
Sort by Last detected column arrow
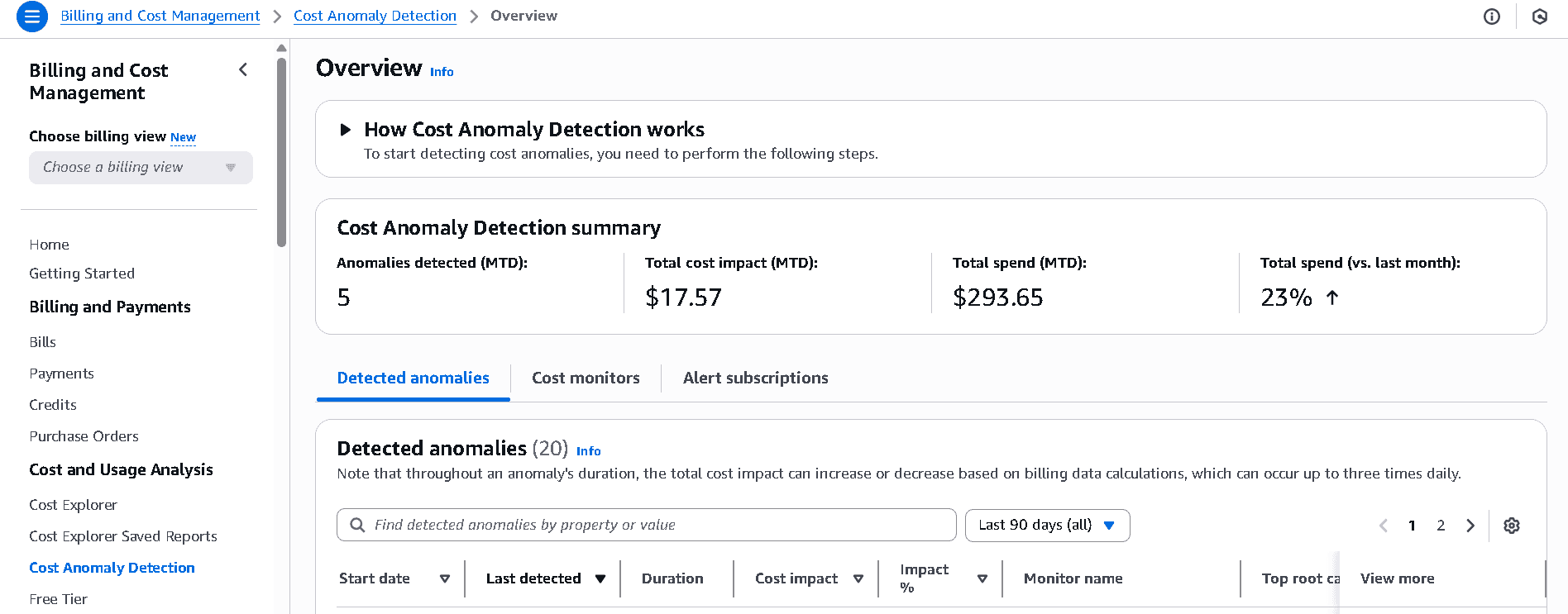tap(600, 578)
